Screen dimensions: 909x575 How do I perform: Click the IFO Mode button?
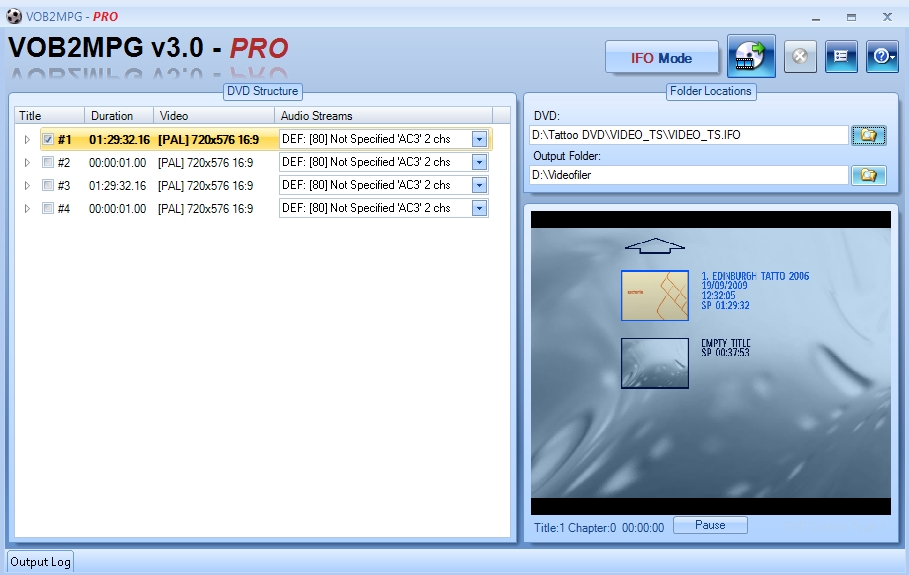tap(661, 57)
